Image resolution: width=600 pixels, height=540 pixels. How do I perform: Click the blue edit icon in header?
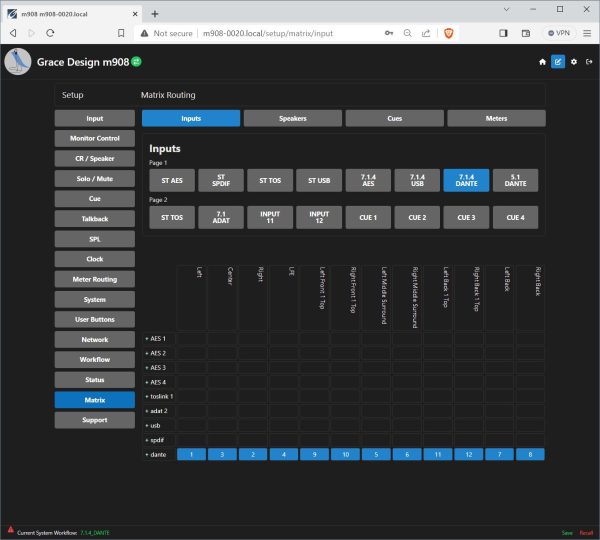coord(558,62)
